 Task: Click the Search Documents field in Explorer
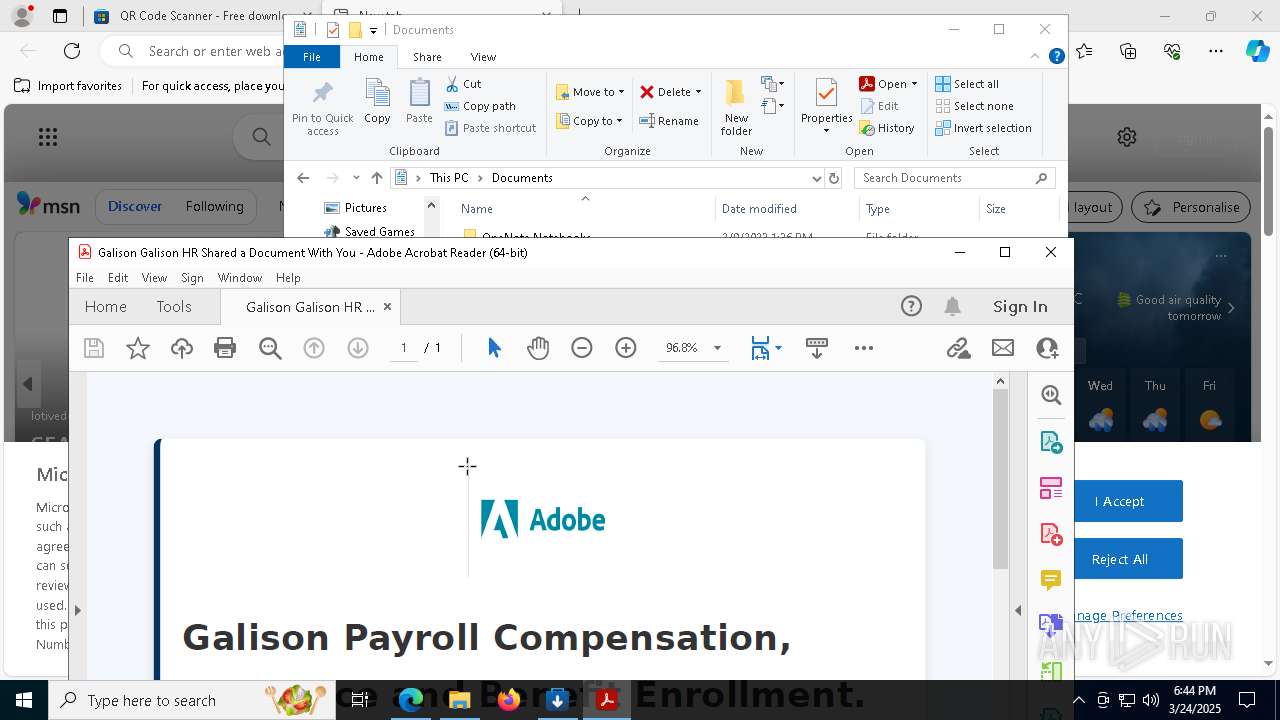[x=955, y=178]
